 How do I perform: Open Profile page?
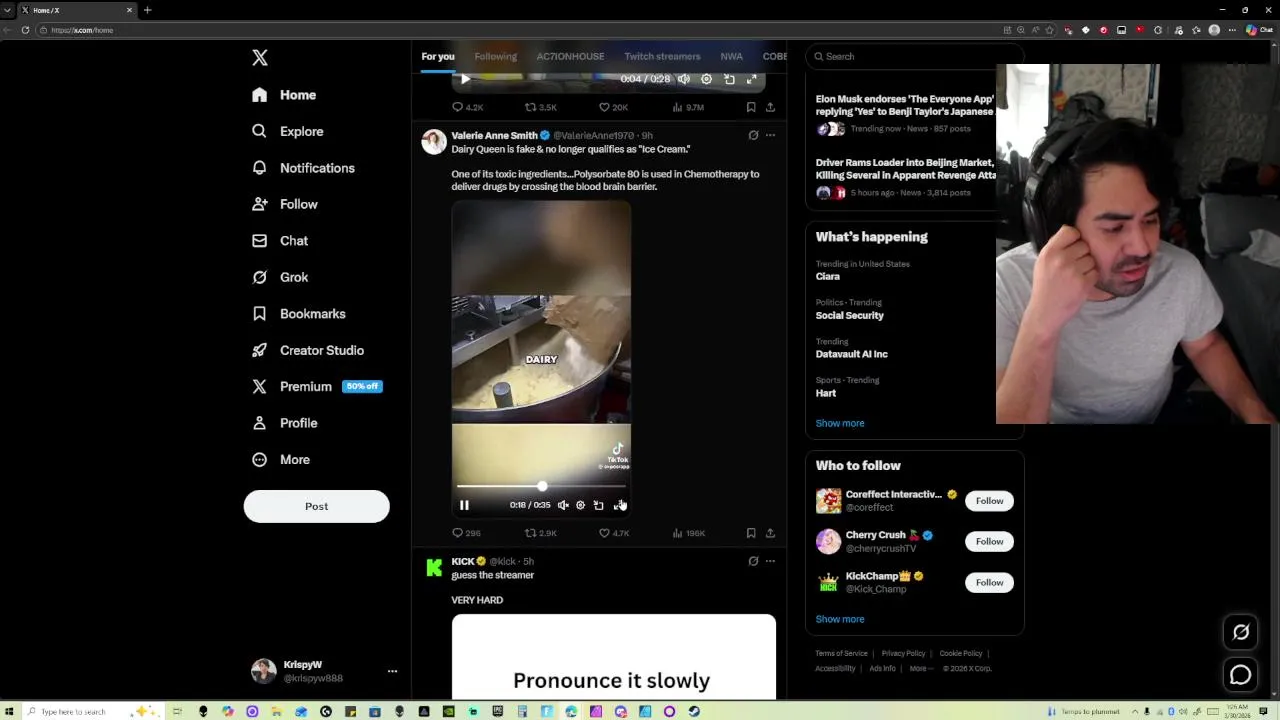click(285, 423)
